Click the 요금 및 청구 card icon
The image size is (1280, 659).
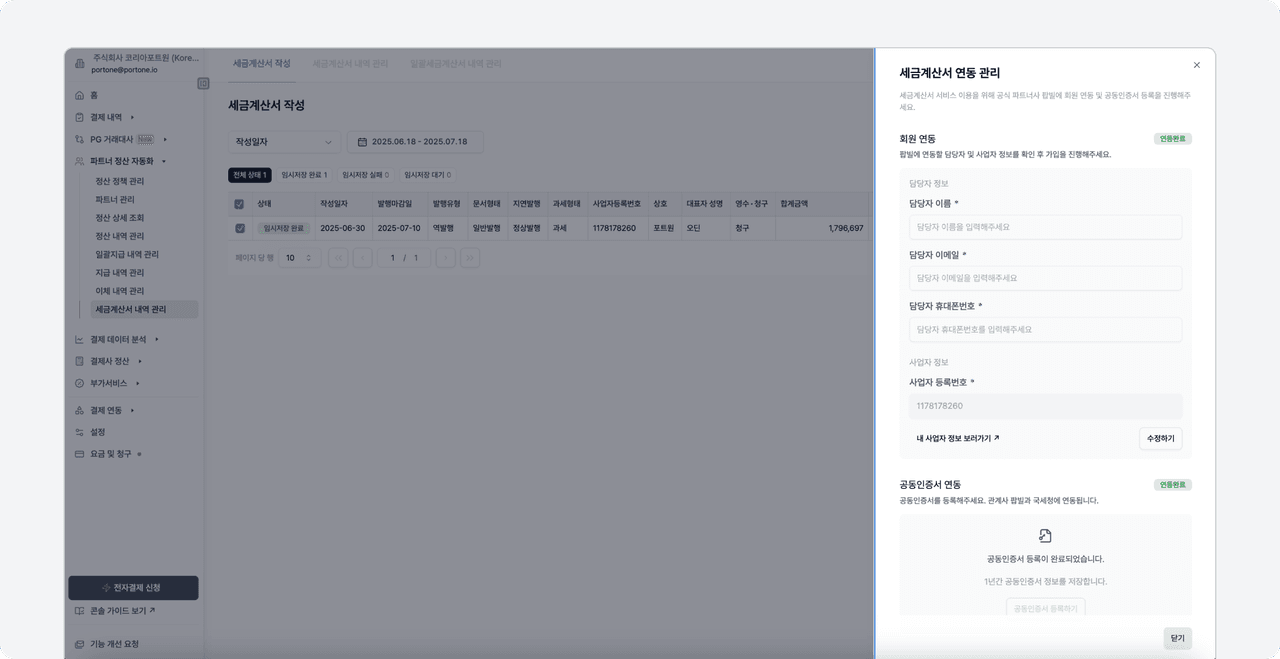(80, 454)
